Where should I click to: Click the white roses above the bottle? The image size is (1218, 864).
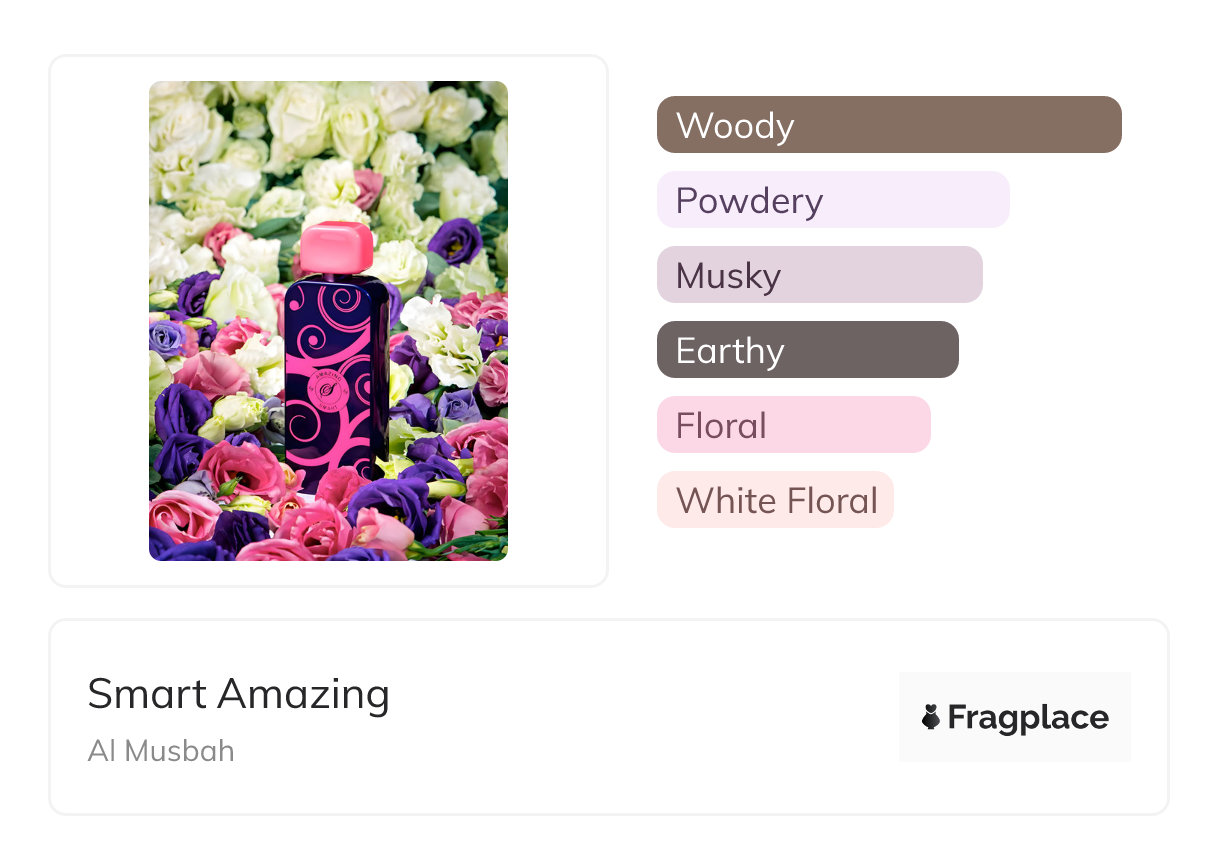click(300, 130)
